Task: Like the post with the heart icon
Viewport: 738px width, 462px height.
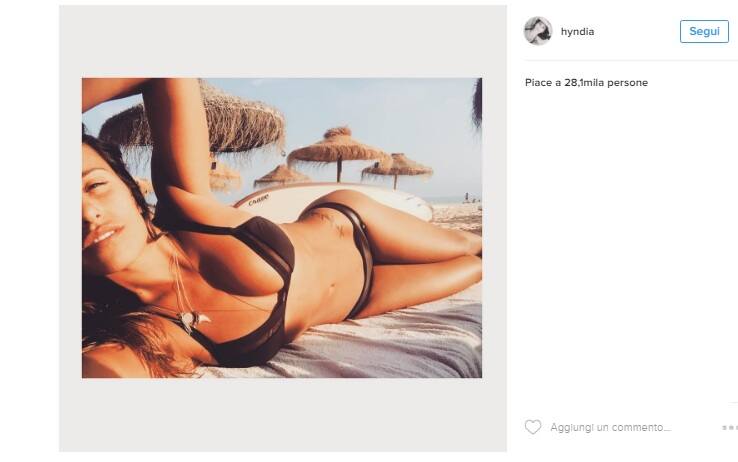Action: coord(533,427)
